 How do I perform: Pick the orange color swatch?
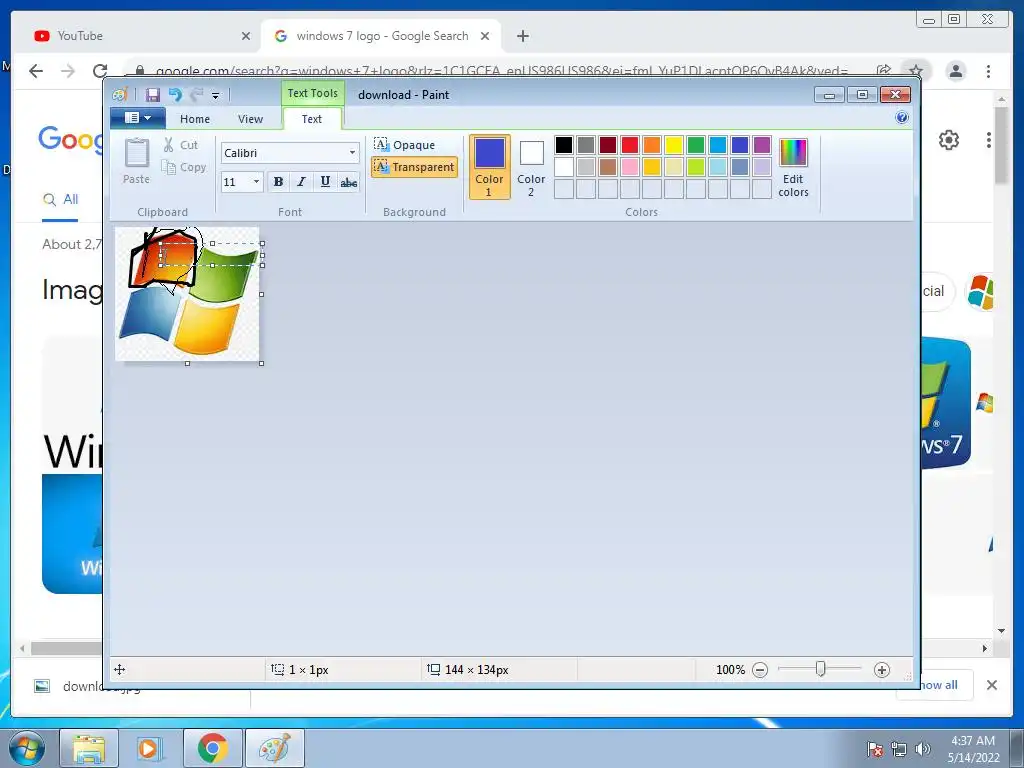(652, 144)
